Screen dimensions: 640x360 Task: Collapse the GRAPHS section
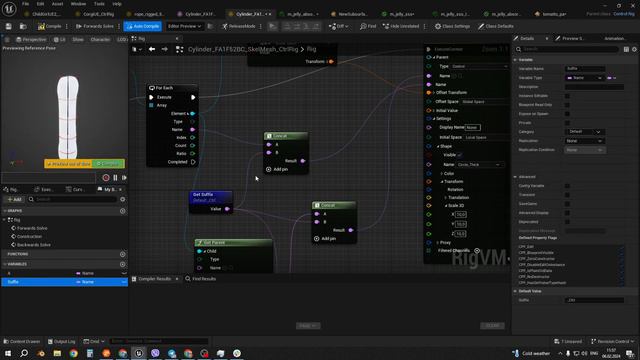pos(5,211)
